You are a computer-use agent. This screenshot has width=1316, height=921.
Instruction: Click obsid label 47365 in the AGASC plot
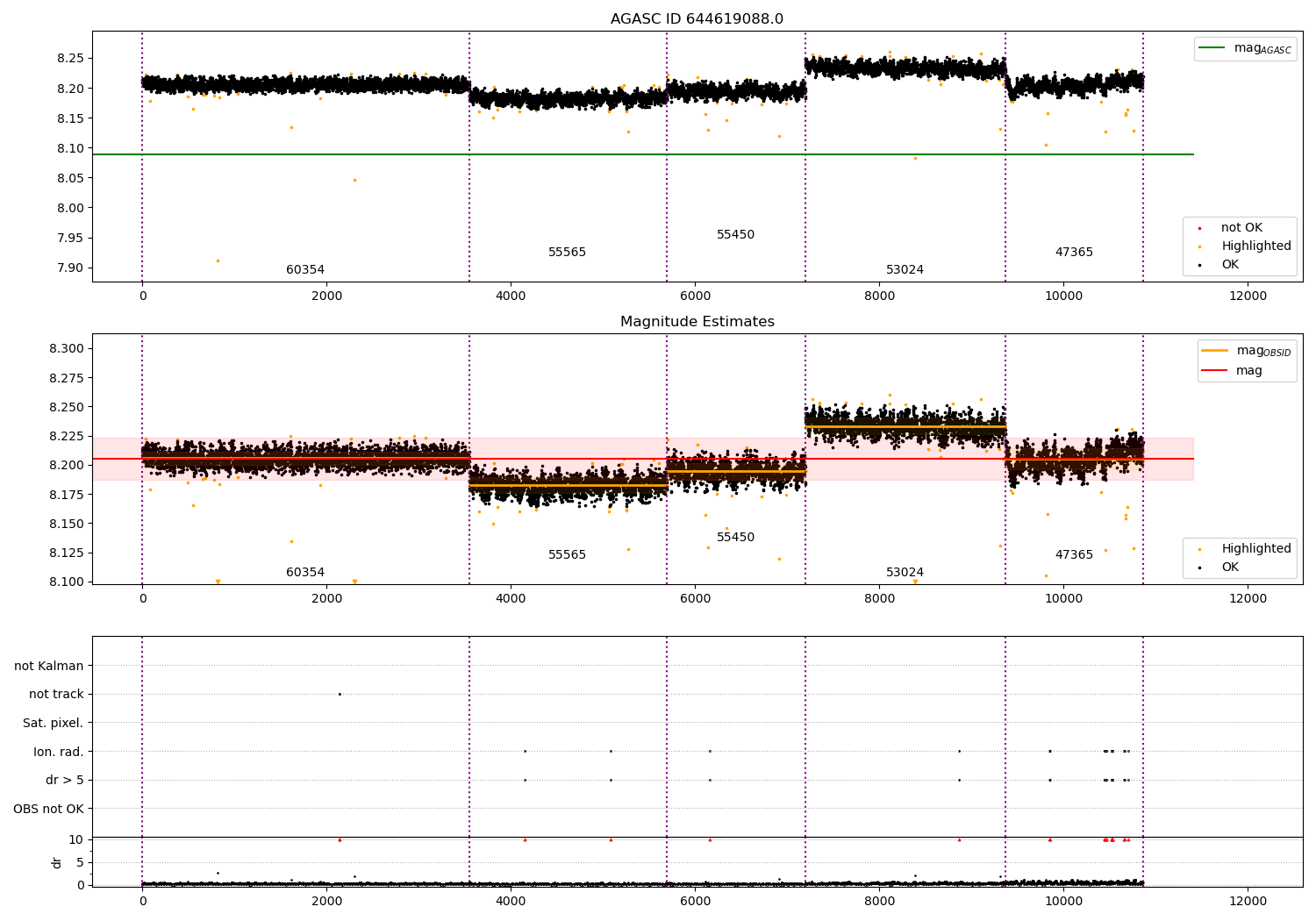coord(1074,253)
